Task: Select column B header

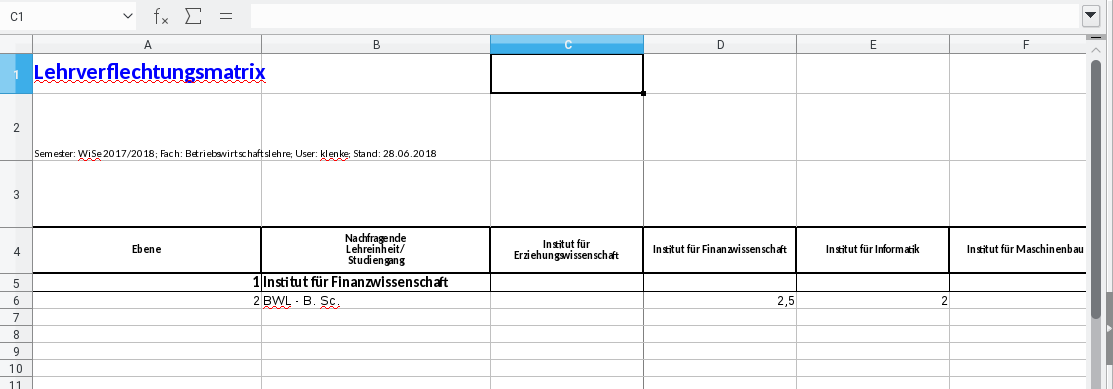Action: (x=375, y=44)
